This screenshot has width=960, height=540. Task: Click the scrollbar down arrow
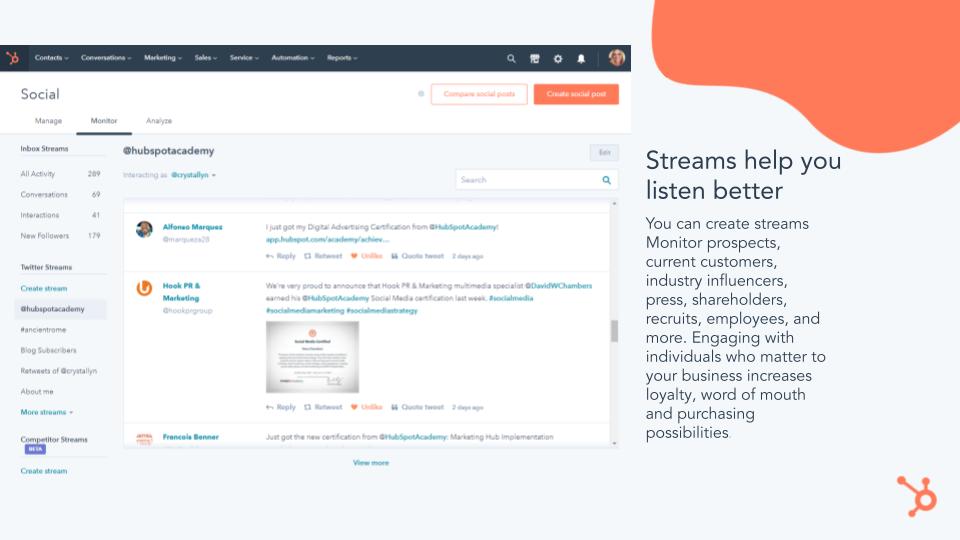pos(614,443)
